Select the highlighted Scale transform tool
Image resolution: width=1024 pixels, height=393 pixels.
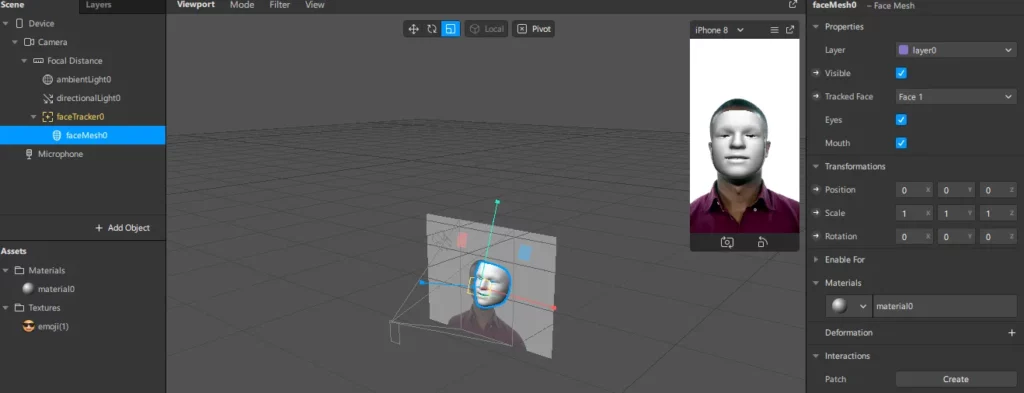coord(450,29)
